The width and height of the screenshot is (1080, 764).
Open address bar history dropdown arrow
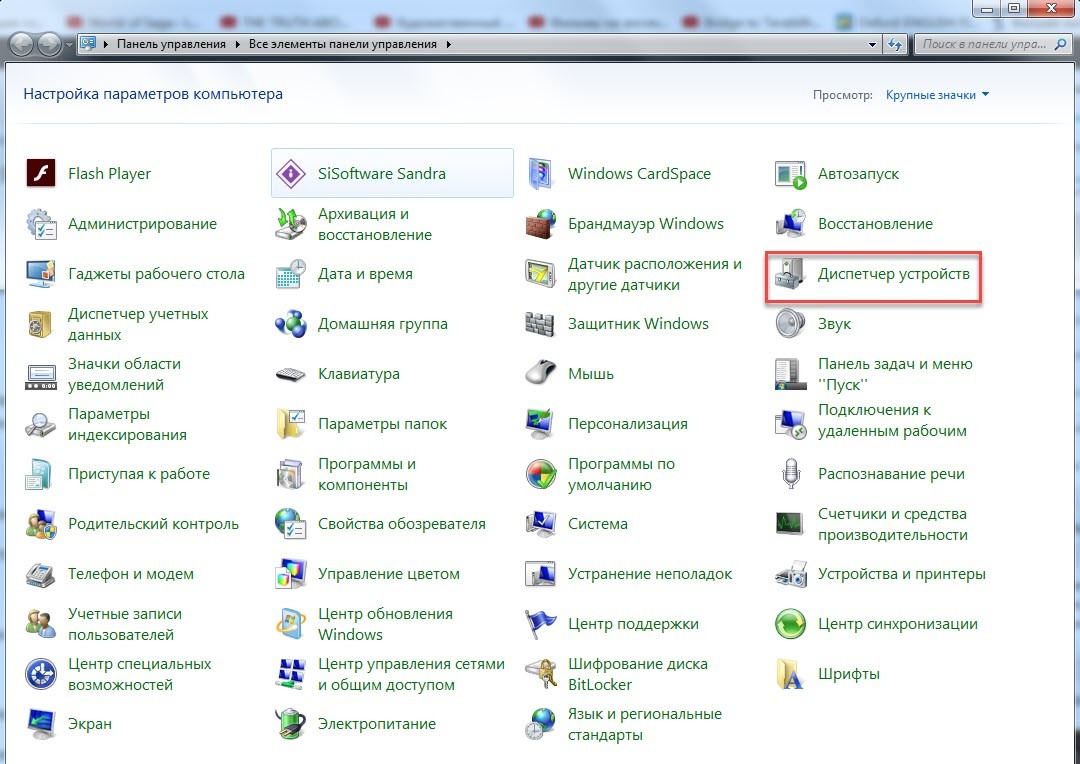[873, 45]
